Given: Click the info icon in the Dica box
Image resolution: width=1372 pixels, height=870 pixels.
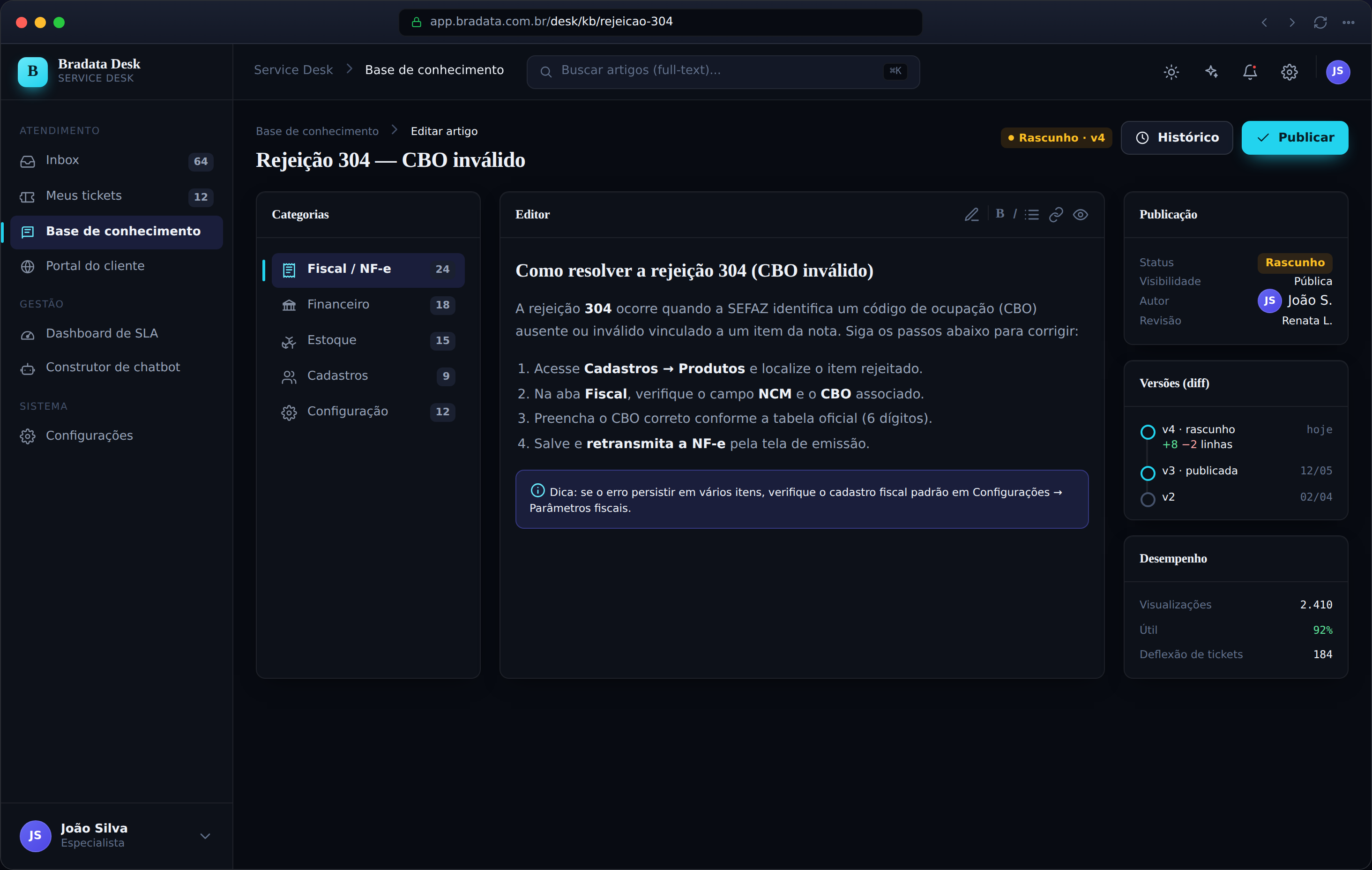Looking at the screenshot, I should click(x=537, y=490).
